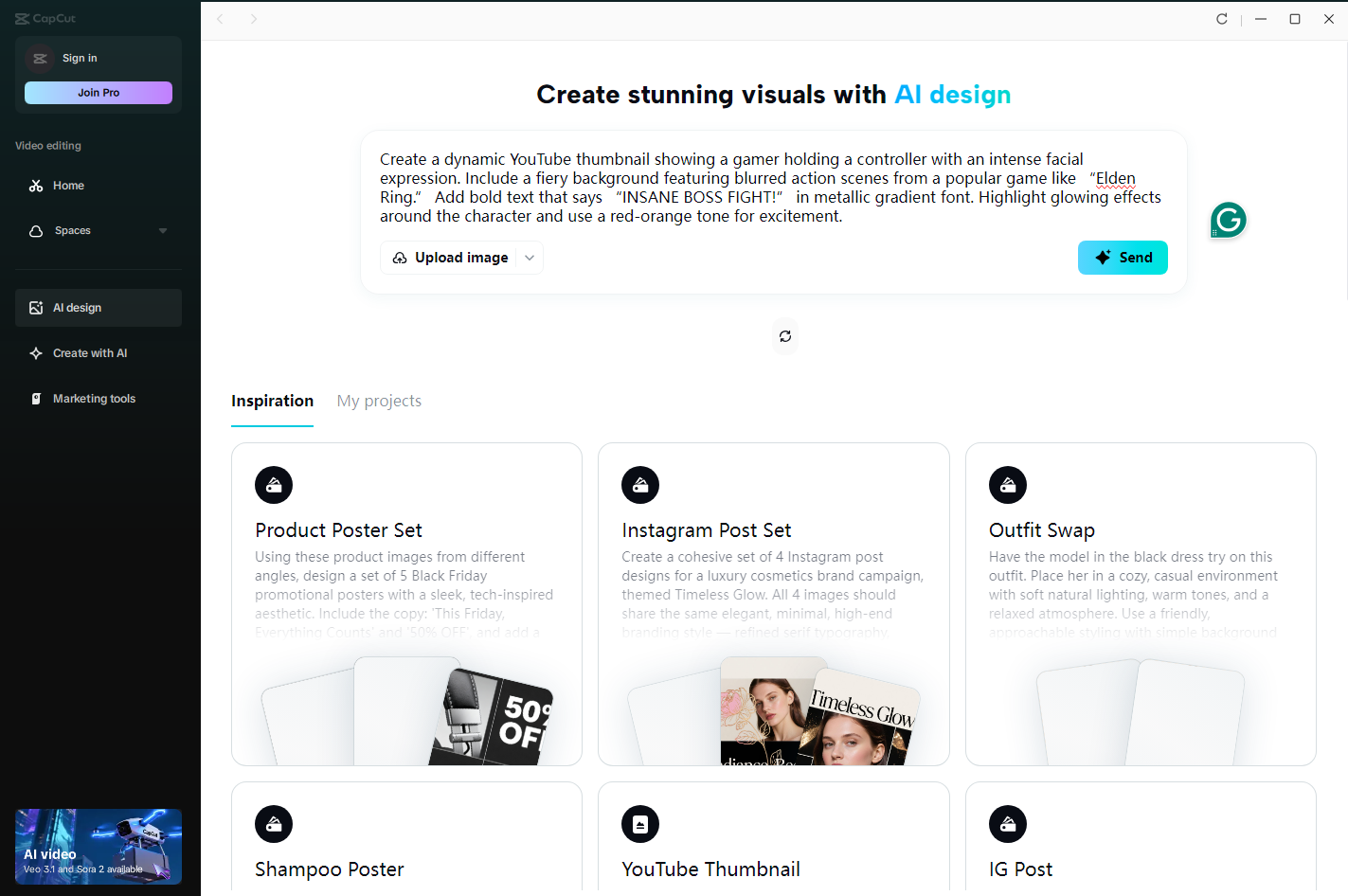Select the Inspiration tab
This screenshot has height=896, width=1348.
[272, 401]
